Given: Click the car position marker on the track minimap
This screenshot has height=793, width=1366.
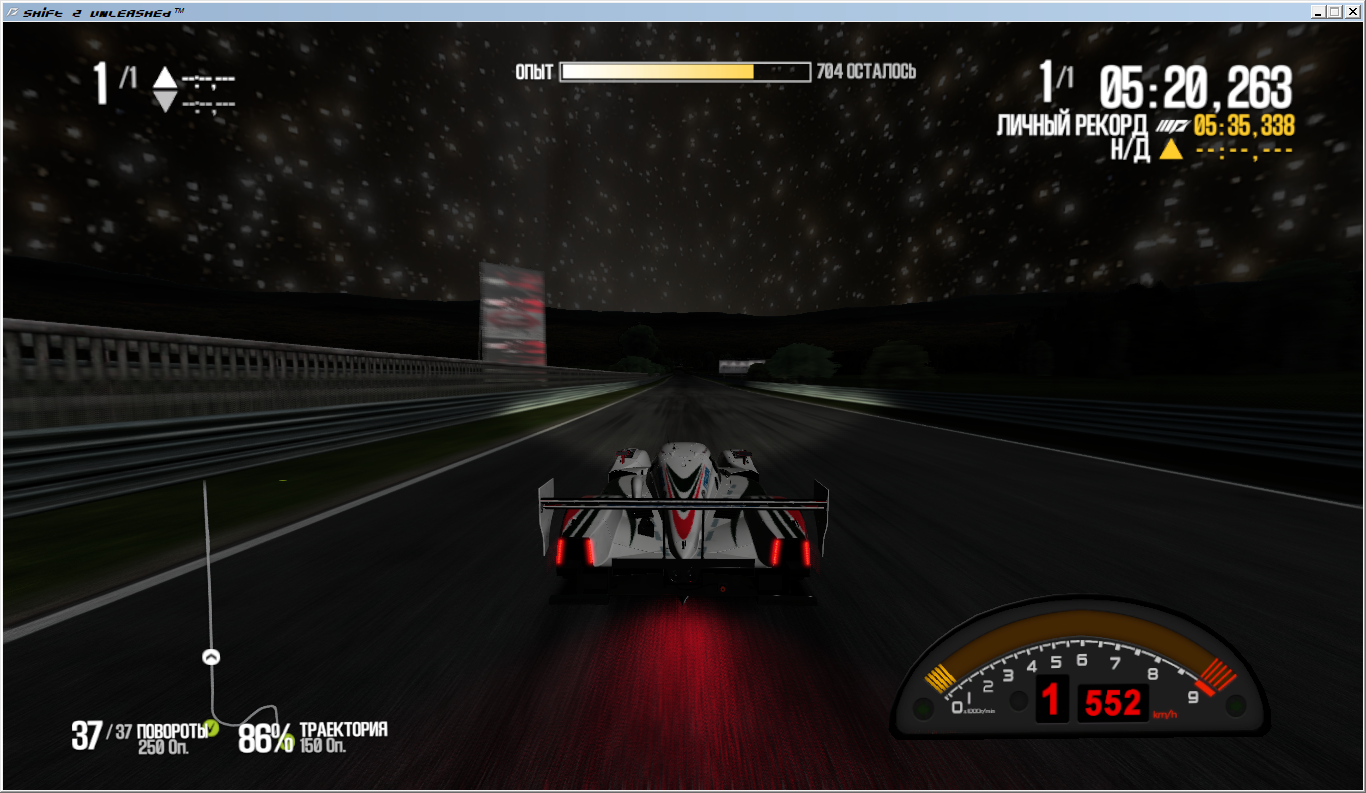Looking at the screenshot, I should point(211,657).
